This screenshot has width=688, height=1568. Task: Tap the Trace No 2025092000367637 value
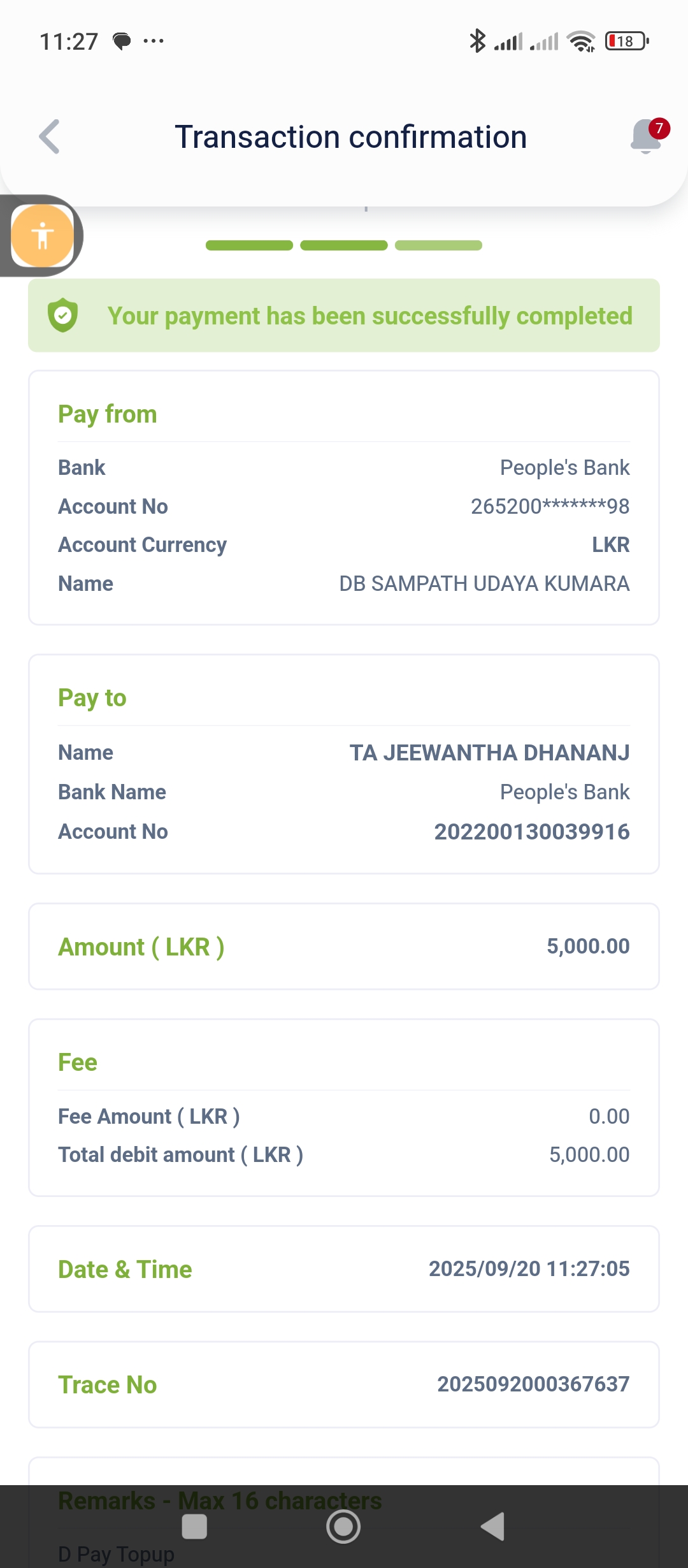pos(533,1384)
